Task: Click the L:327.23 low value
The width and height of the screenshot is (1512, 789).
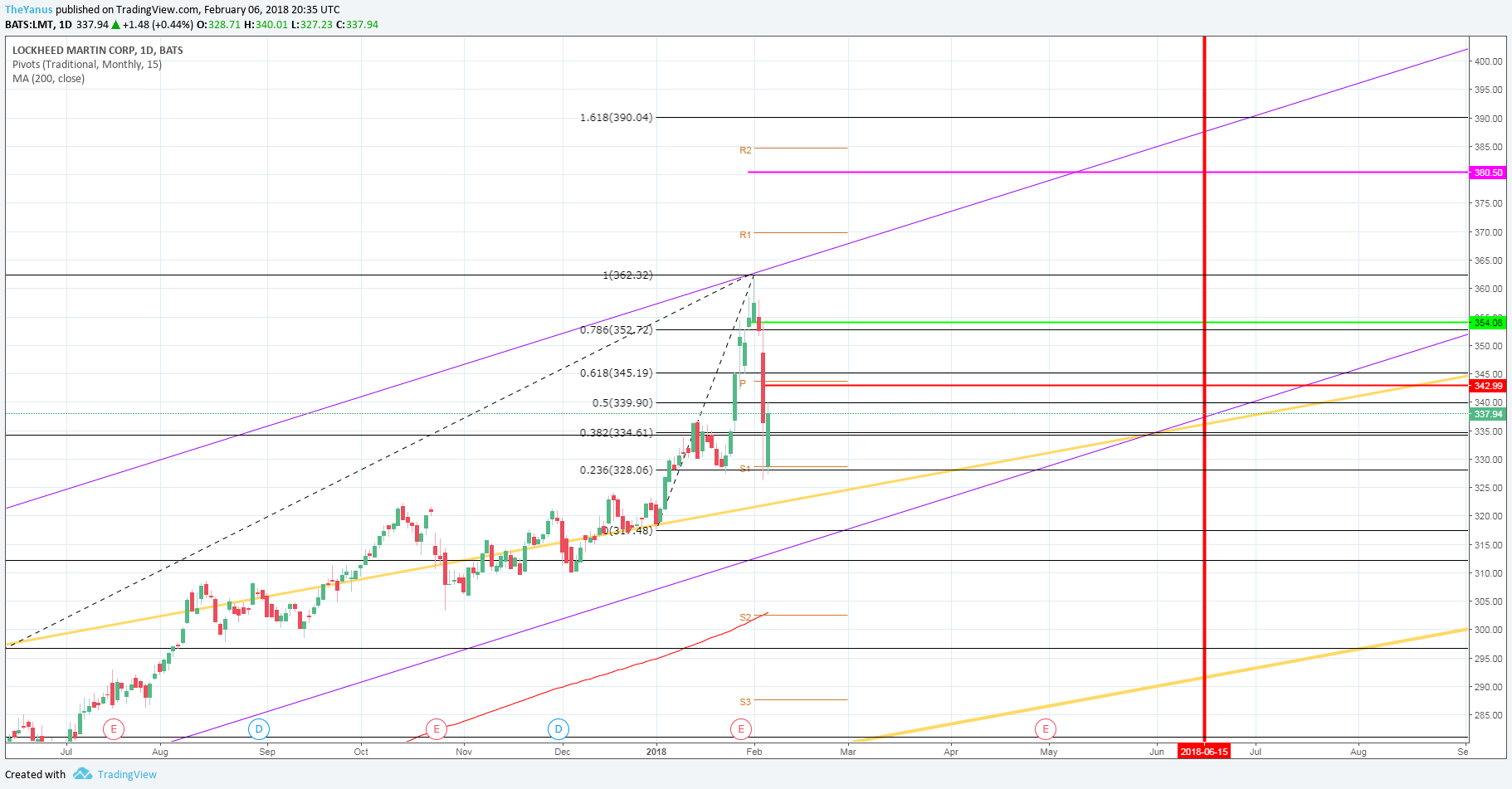Action: tap(312, 25)
